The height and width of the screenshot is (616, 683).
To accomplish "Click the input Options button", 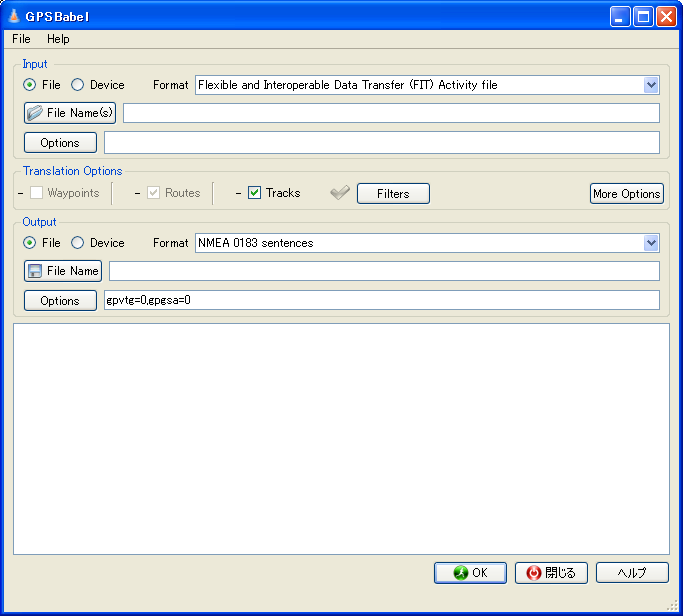I will point(60,143).
